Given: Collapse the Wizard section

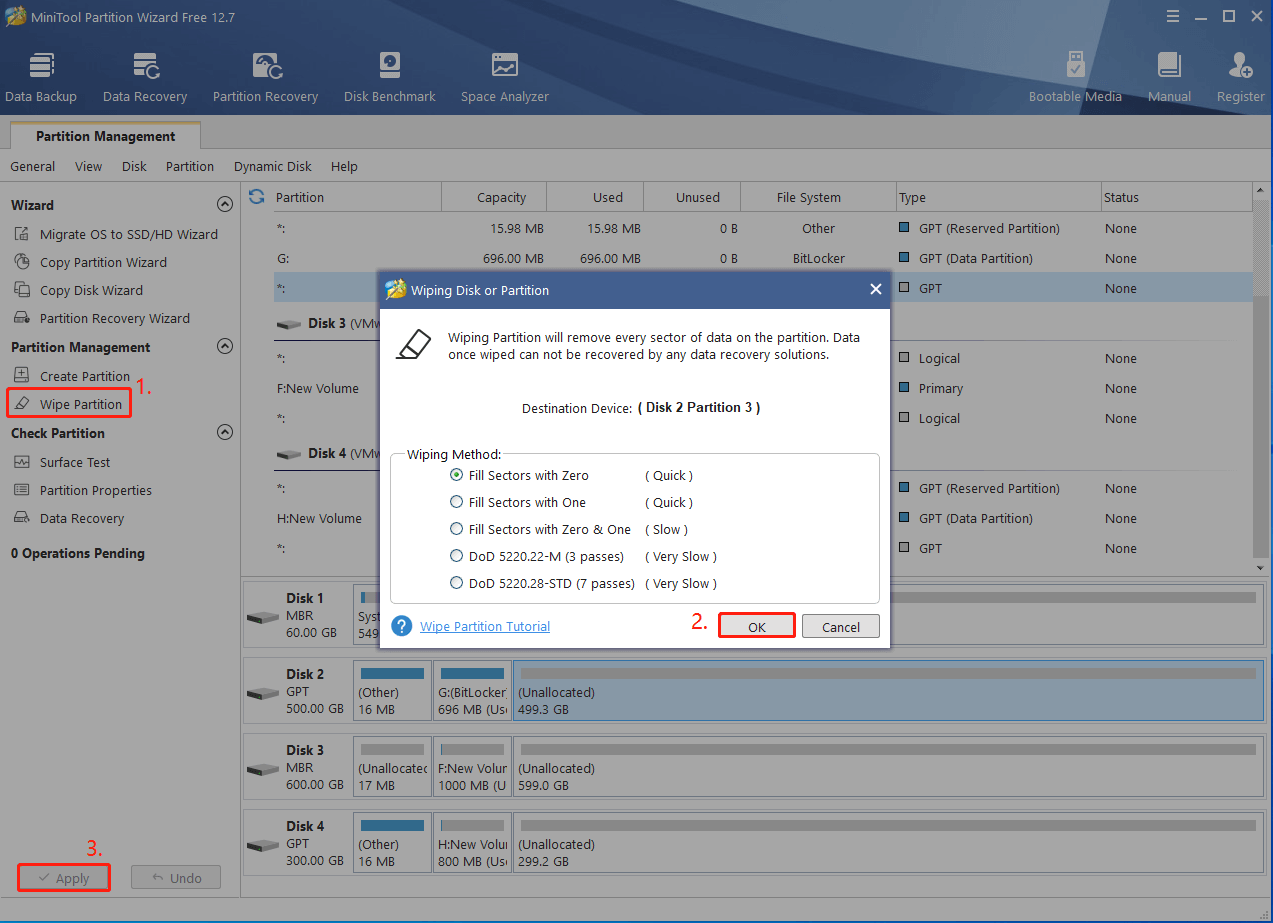Looking at the screenshot, I should coord(225,204).
